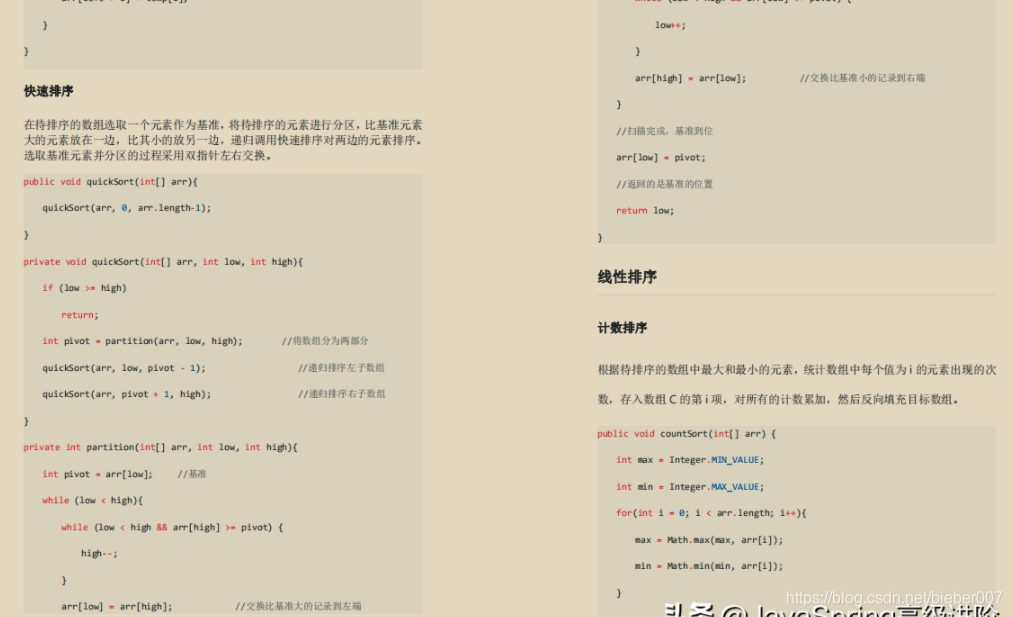Screen dimensions: 1013x617
Task: Click the paragraph line starting 在待排序的数组选取一个元素
Action: click(223, 125)
